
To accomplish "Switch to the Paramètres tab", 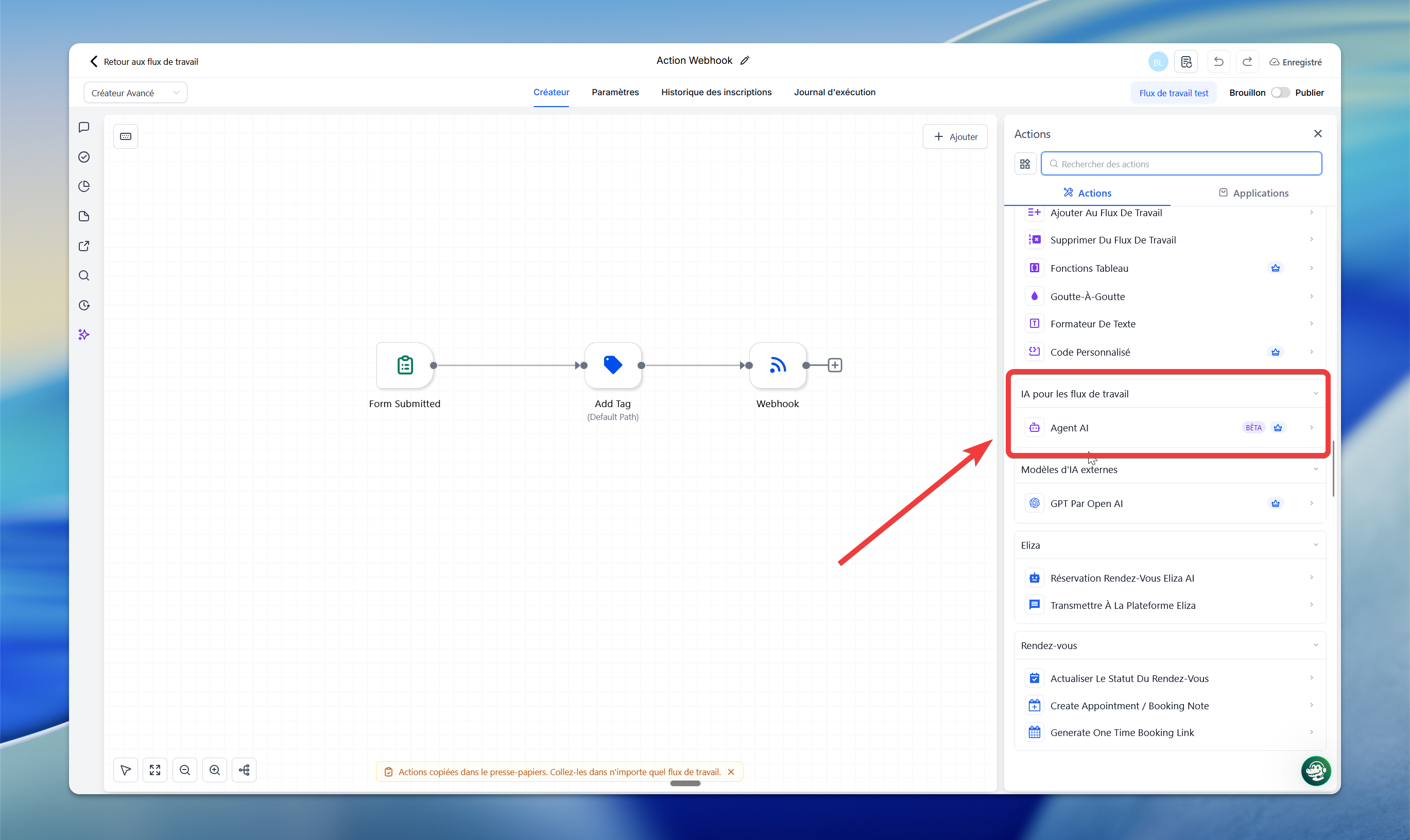I will (x=615, y=92).
